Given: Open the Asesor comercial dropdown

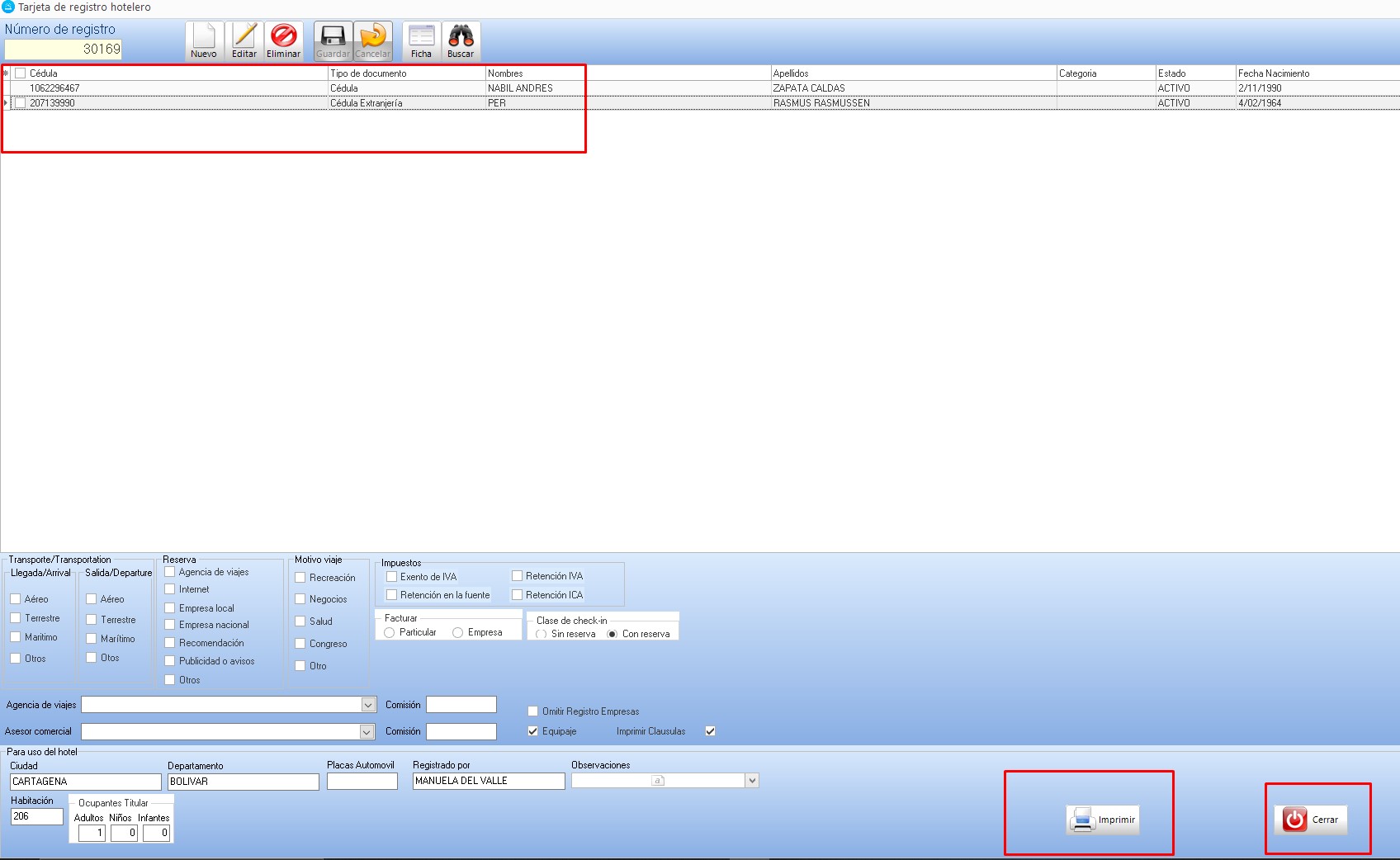Looking at the screenshot, I should tap(367, 732).
